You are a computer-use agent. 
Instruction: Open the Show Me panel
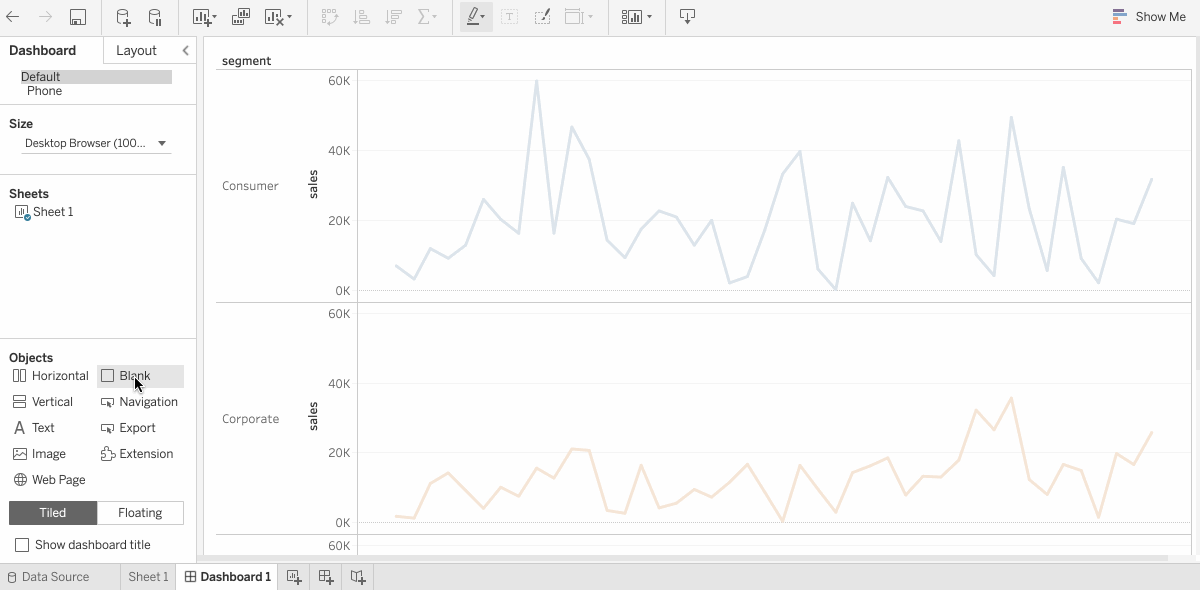1149,17
